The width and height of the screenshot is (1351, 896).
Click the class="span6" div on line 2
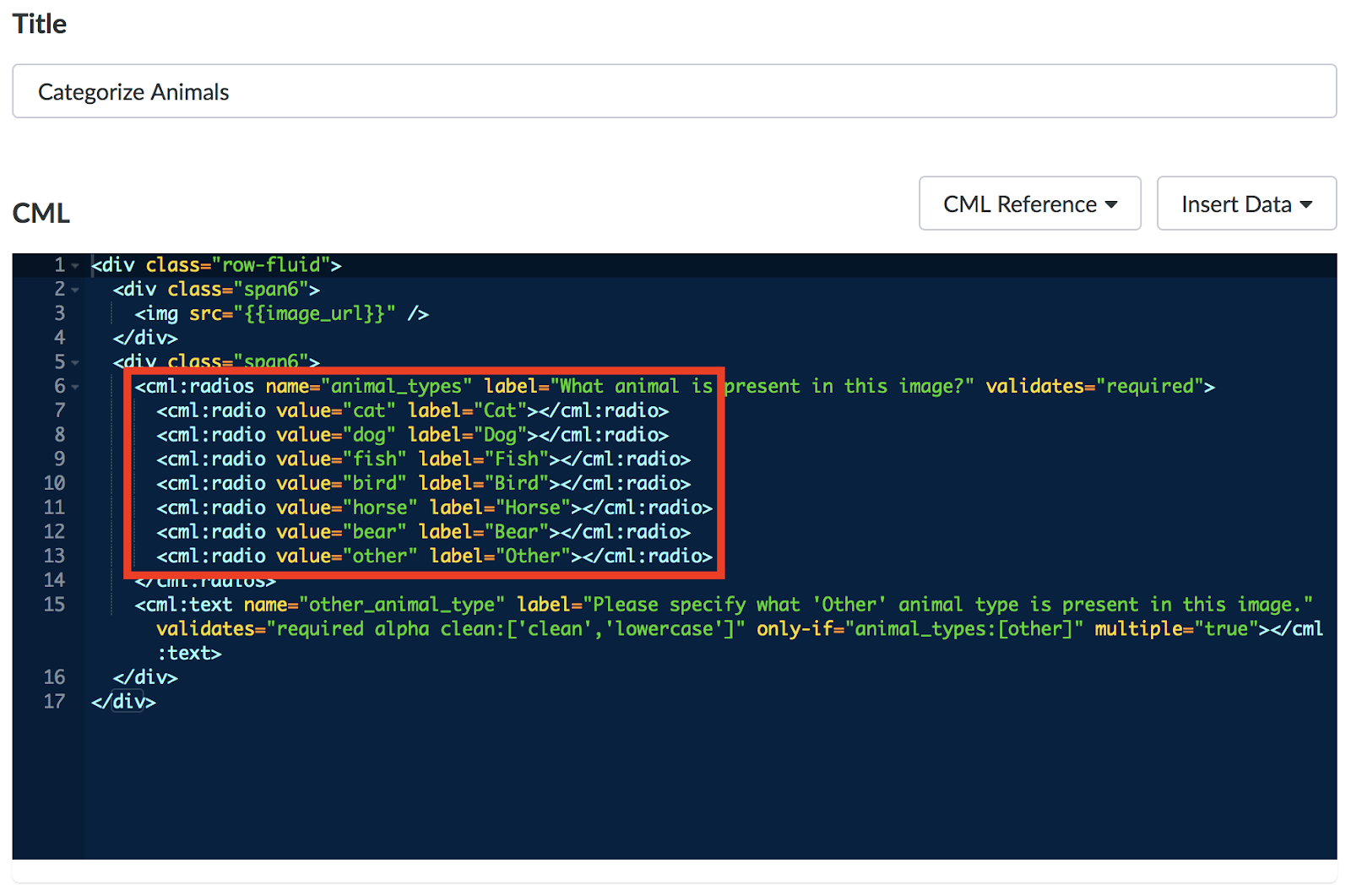point(217,290)
